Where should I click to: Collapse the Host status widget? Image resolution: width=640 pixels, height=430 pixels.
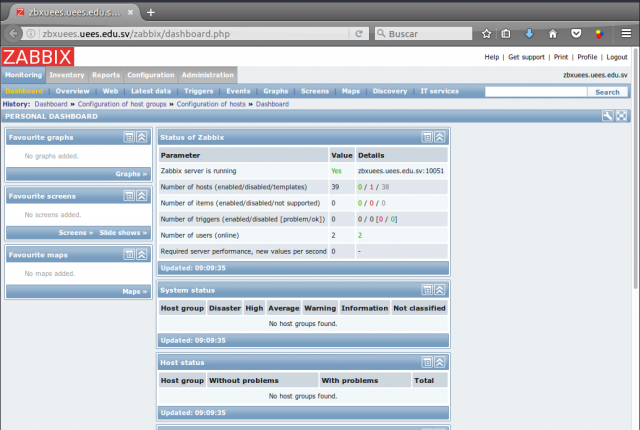[440, 362]
